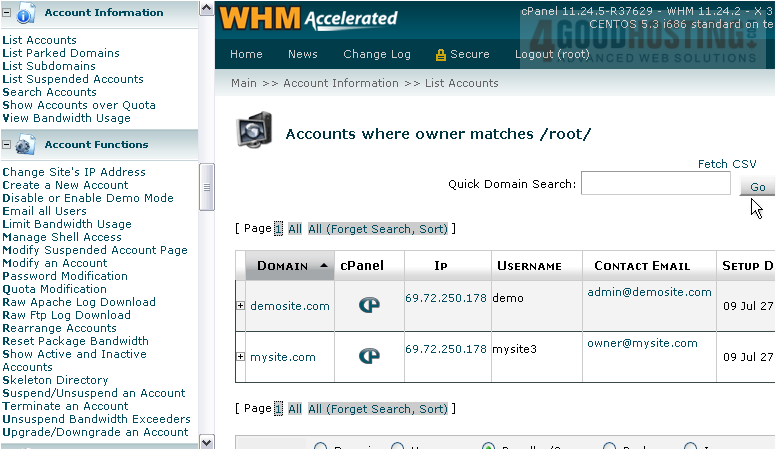Click Logout (root) in the top bar
This screenshot has width=776, height=450.
tap(552, 55)
